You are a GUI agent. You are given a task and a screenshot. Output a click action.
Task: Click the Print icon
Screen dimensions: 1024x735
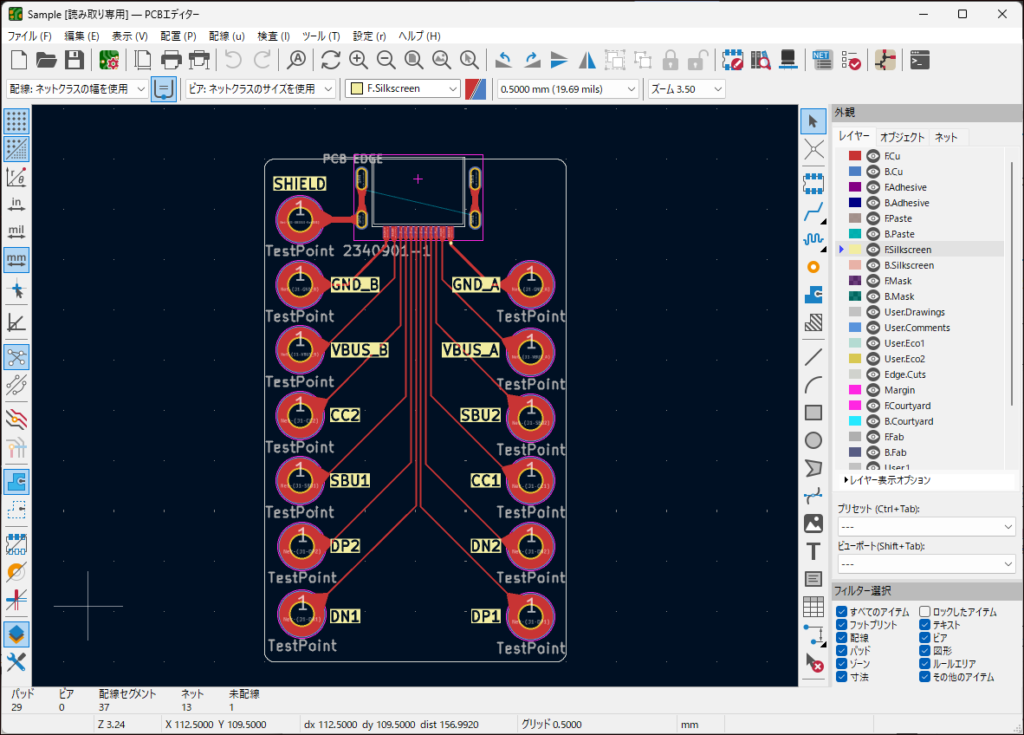[x=171, y=59]
